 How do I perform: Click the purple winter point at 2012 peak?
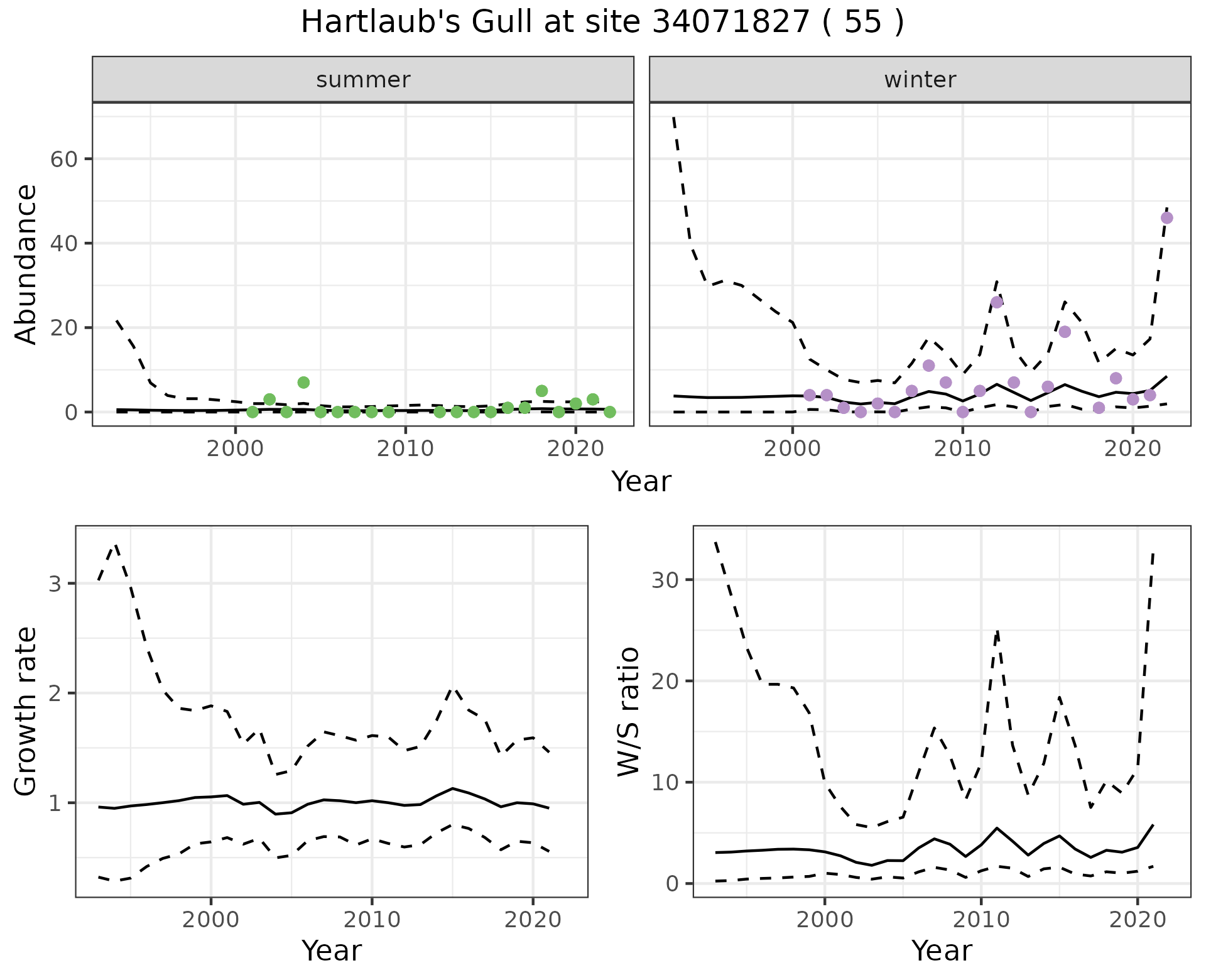pyautogui.click(x=997, y=302)
